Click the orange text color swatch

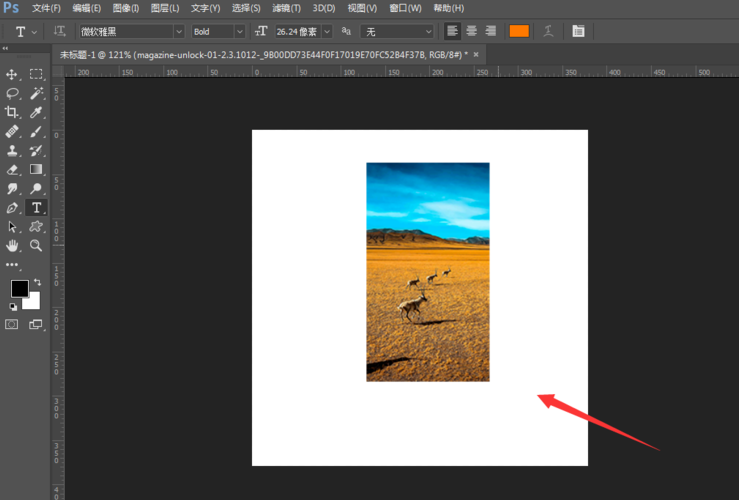(518, 31)
